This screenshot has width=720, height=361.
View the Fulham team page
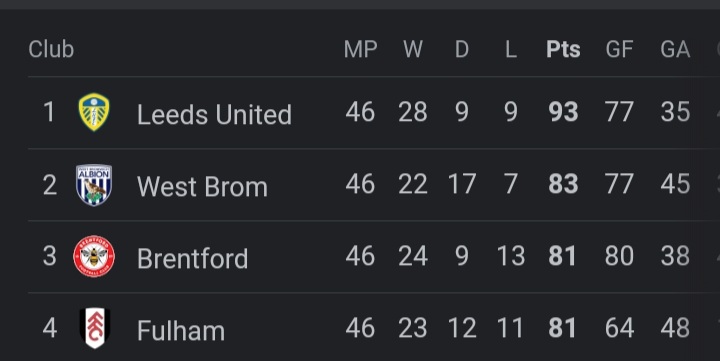coord(181,330)
